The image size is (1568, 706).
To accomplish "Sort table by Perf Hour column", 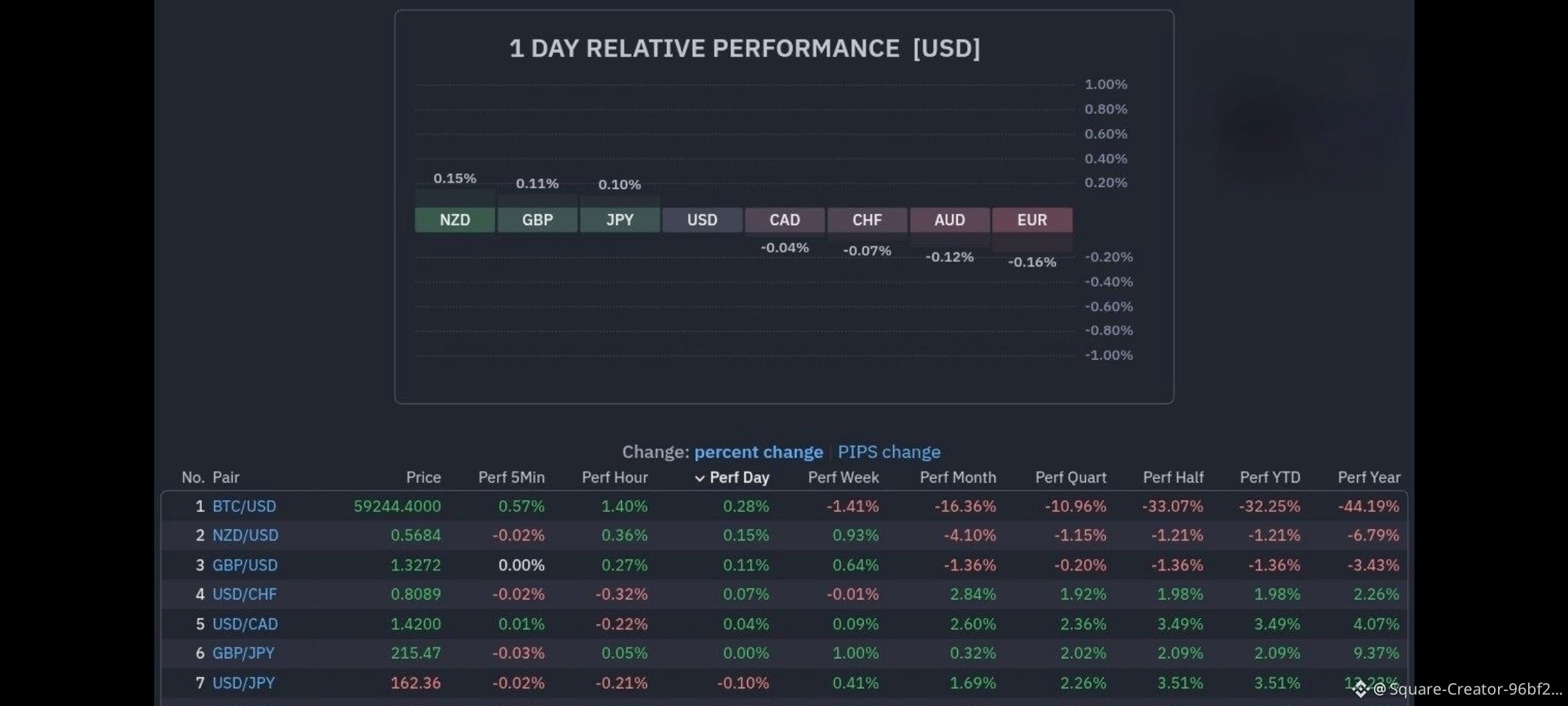I will point(615,478).
